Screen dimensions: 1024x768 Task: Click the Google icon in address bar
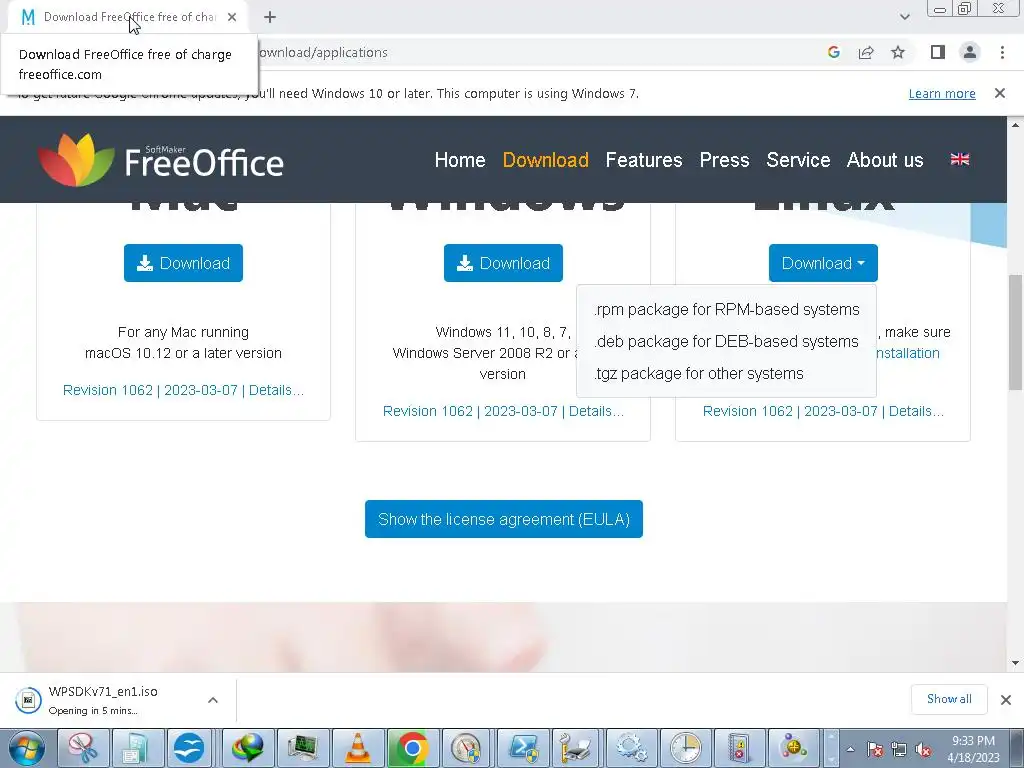click(x=834, y=52)
